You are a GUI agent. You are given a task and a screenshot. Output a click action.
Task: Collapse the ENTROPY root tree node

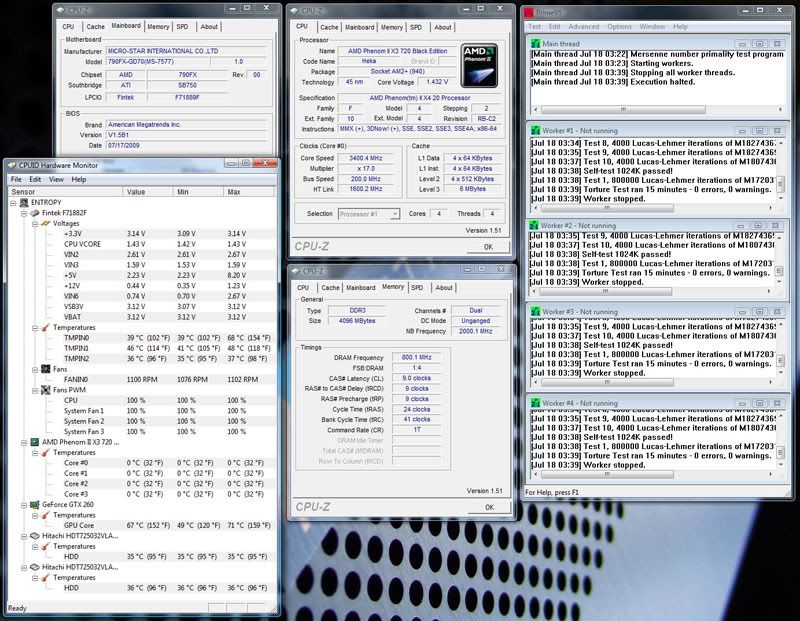[x=13, y=203]
